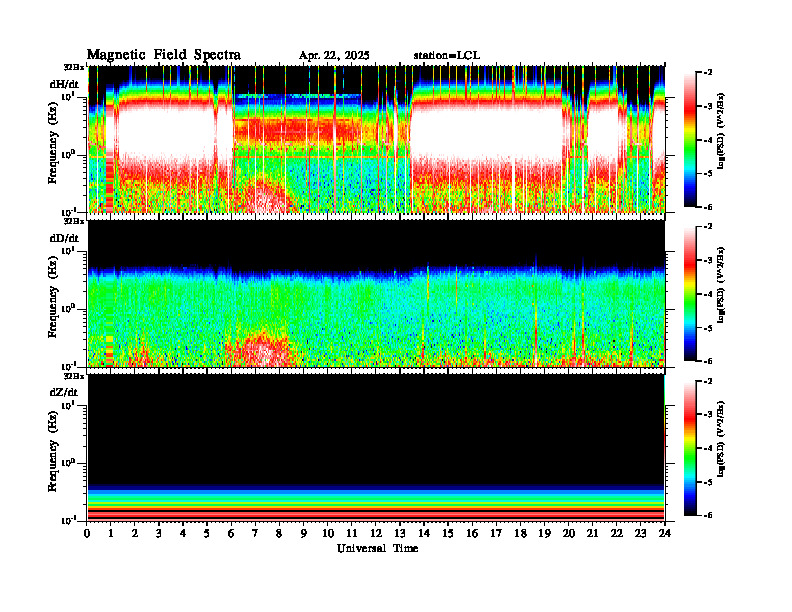Screen dimensions: 792x612
Task: Click the "-6" value on dH/dt colorbar
Action: coord(709,207)
